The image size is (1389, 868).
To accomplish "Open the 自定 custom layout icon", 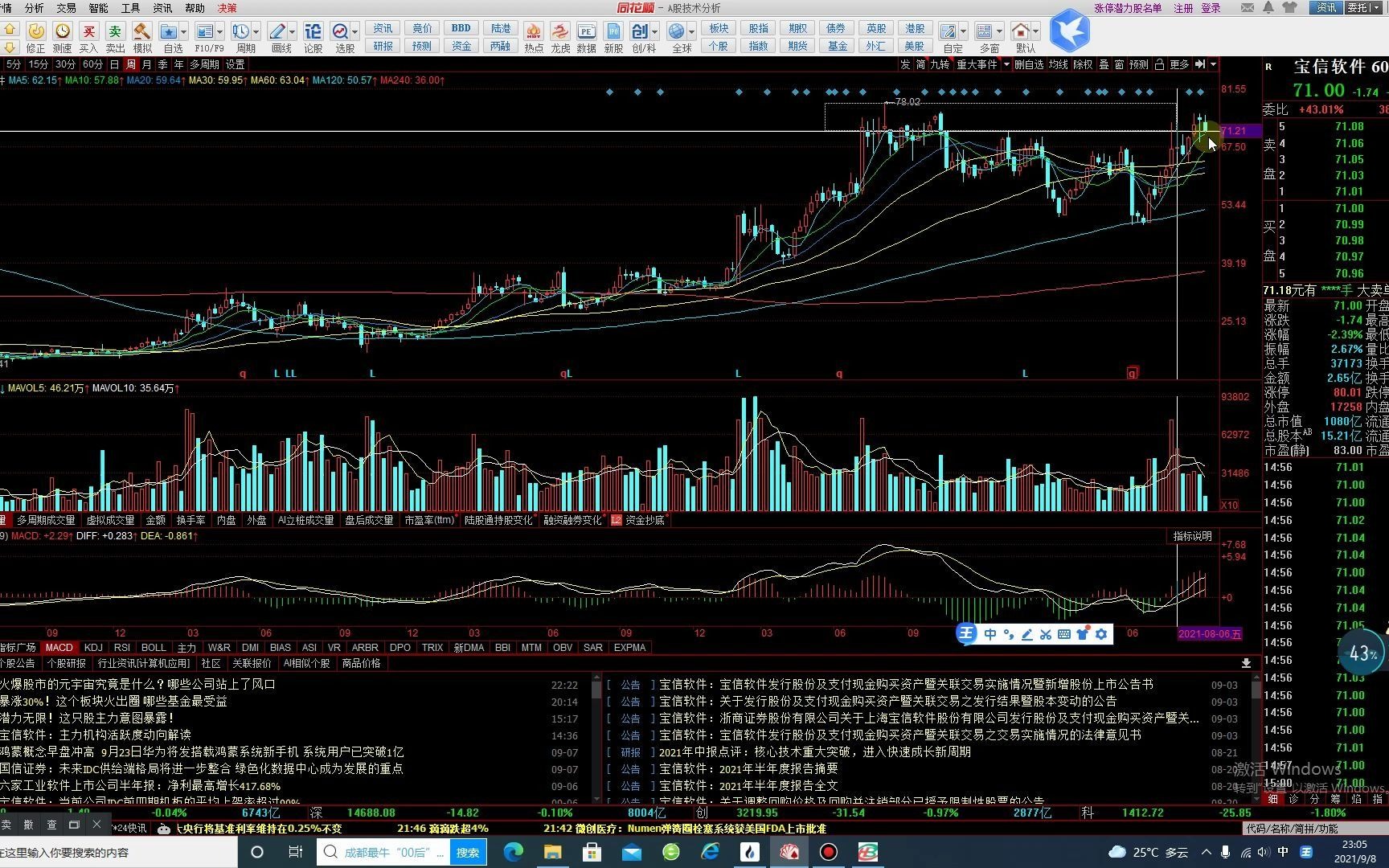I will coord(949,31).
